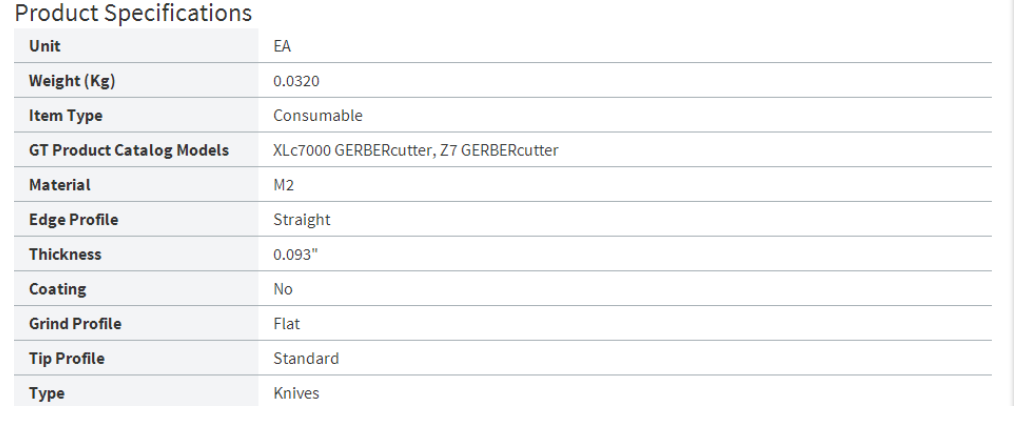The height and width of the screenshot is (421, 1030).
Task: Click the Material row label
Action: click(60, 185)
